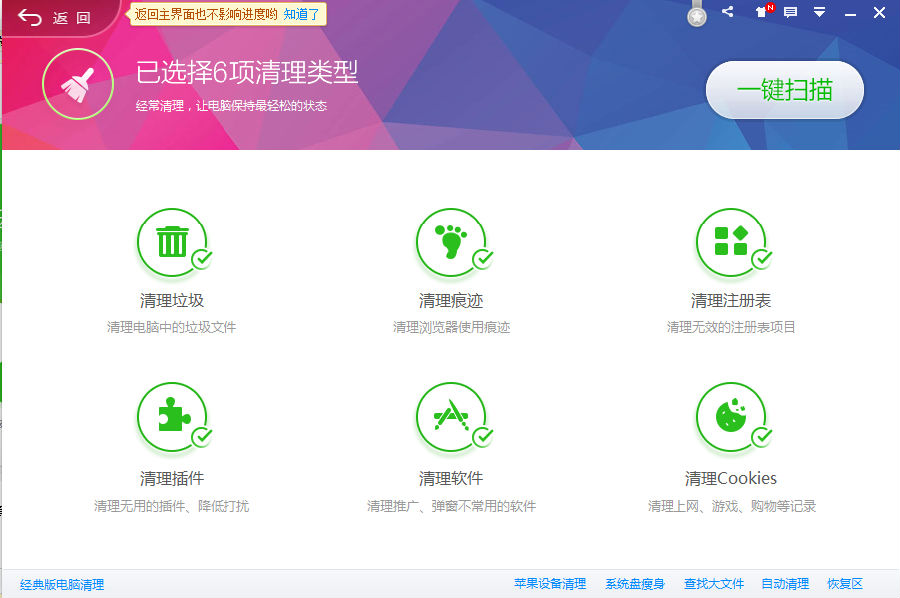Open the feedback message icon
This screenshot has height=598, width=900.
tap(790, 12)
